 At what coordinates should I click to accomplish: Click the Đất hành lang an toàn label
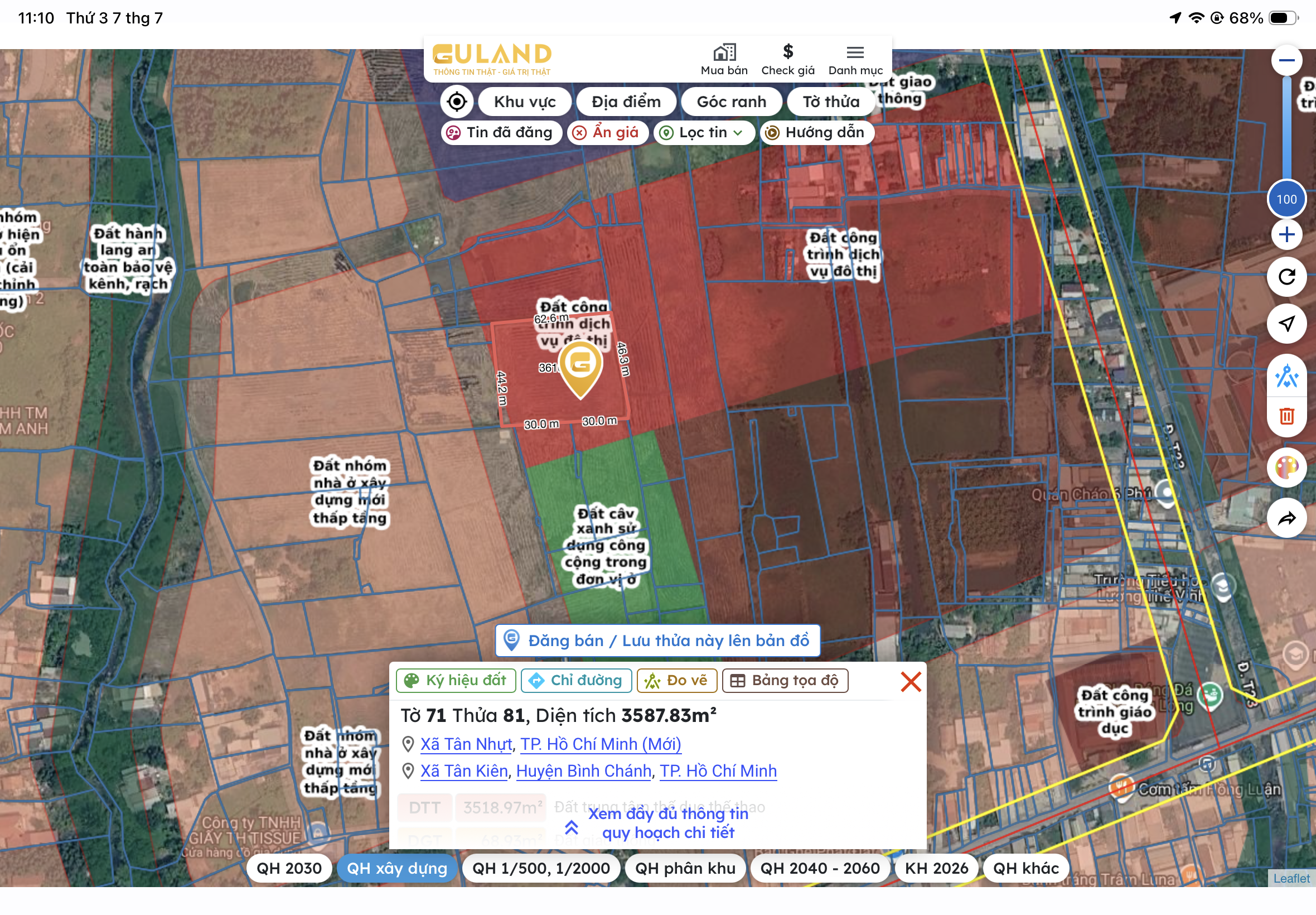click(127, 258)
